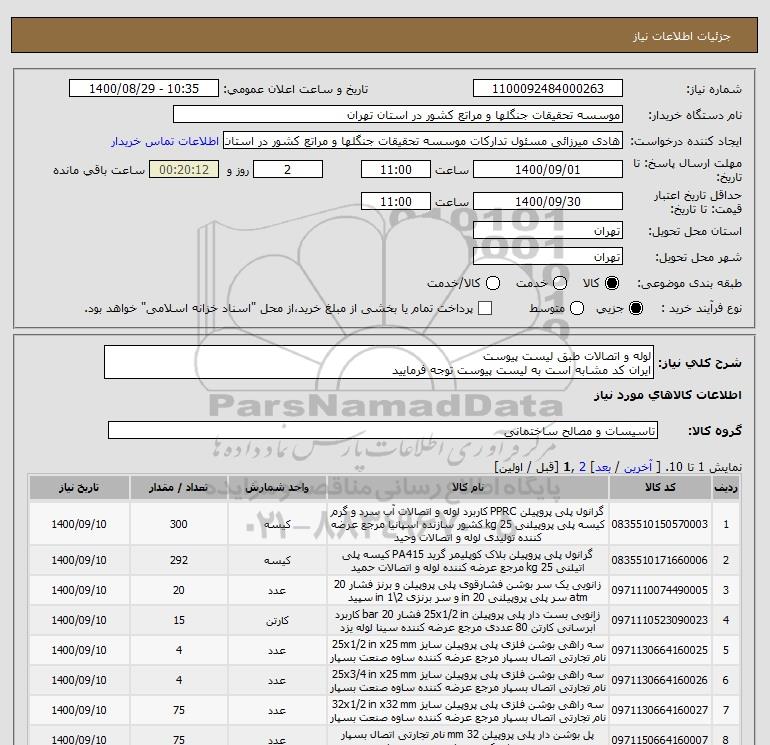Viewport: 770px width, 745px height.
Task: Click the PA415 granule item name
Action: 468,560
